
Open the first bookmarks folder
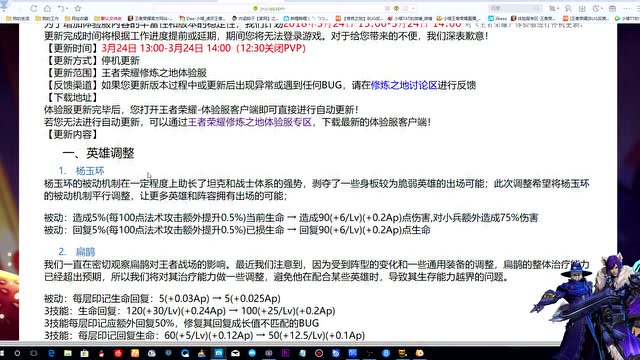click(x=18, y=18)
